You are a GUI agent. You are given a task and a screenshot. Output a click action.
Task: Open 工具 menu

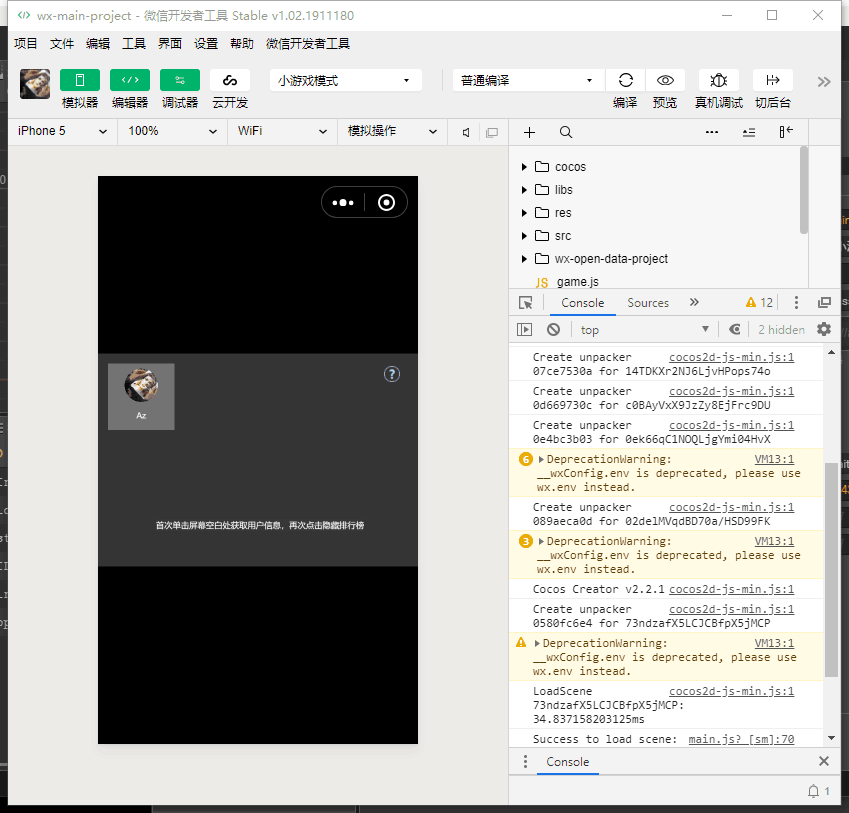[133, 43]
